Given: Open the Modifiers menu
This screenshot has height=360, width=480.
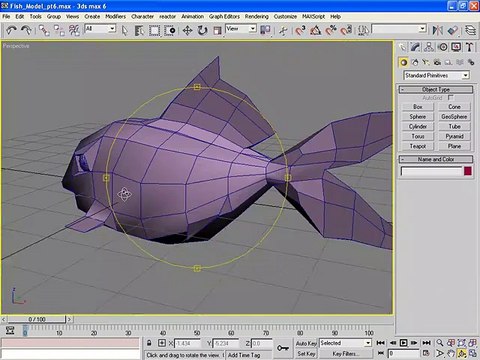Looking at the screenshot, I should [x=115, y=16].
